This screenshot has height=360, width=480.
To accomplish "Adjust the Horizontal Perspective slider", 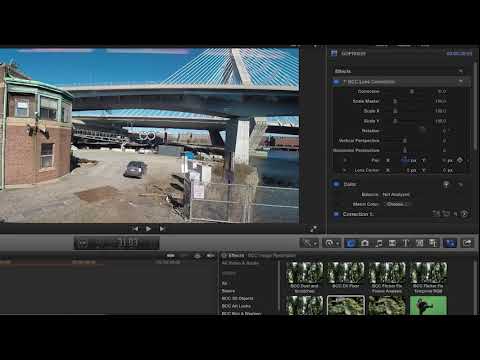I will click(x=405, y=150).
